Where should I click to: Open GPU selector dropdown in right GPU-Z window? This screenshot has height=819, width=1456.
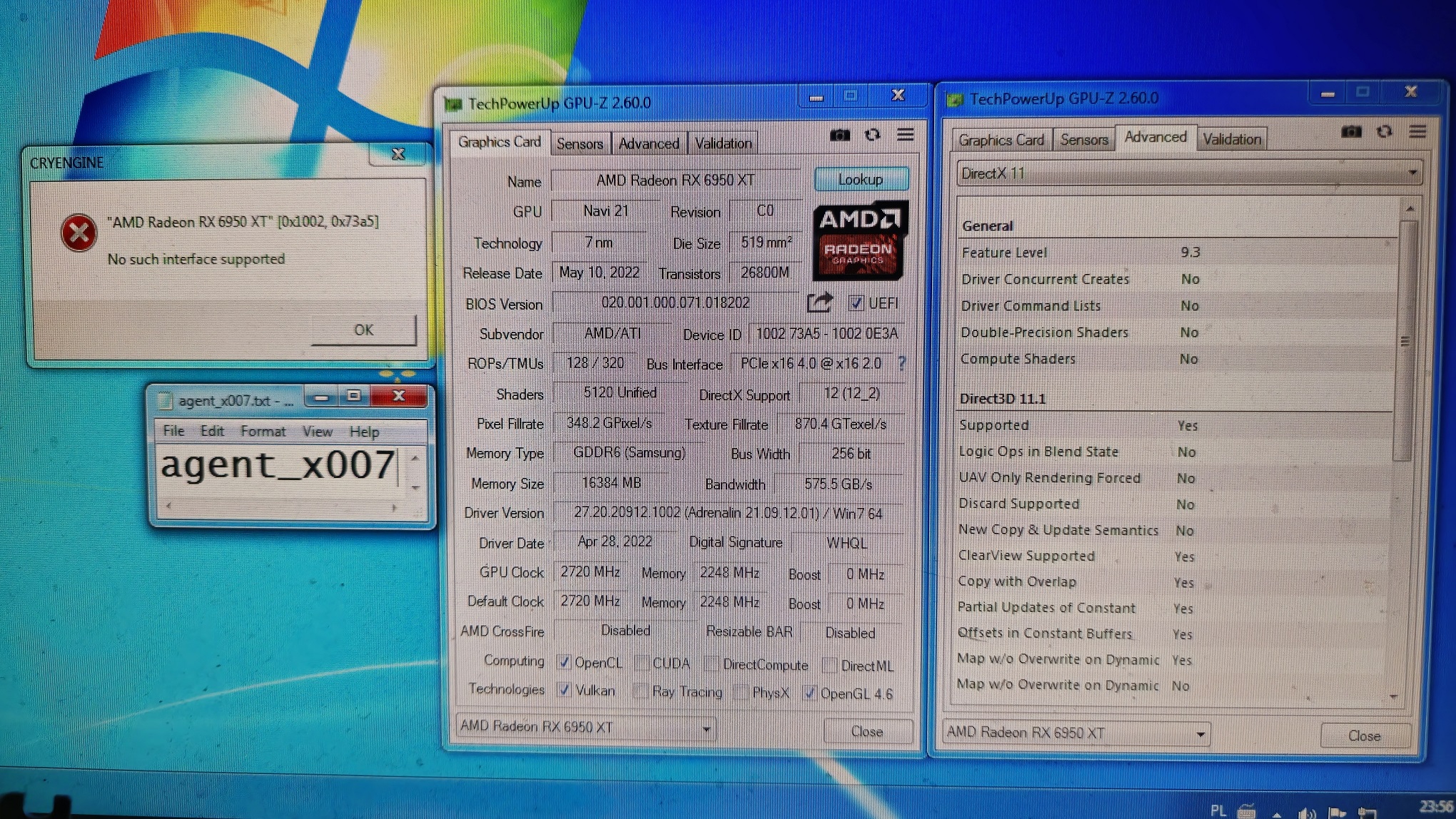tap(1076, 733)
